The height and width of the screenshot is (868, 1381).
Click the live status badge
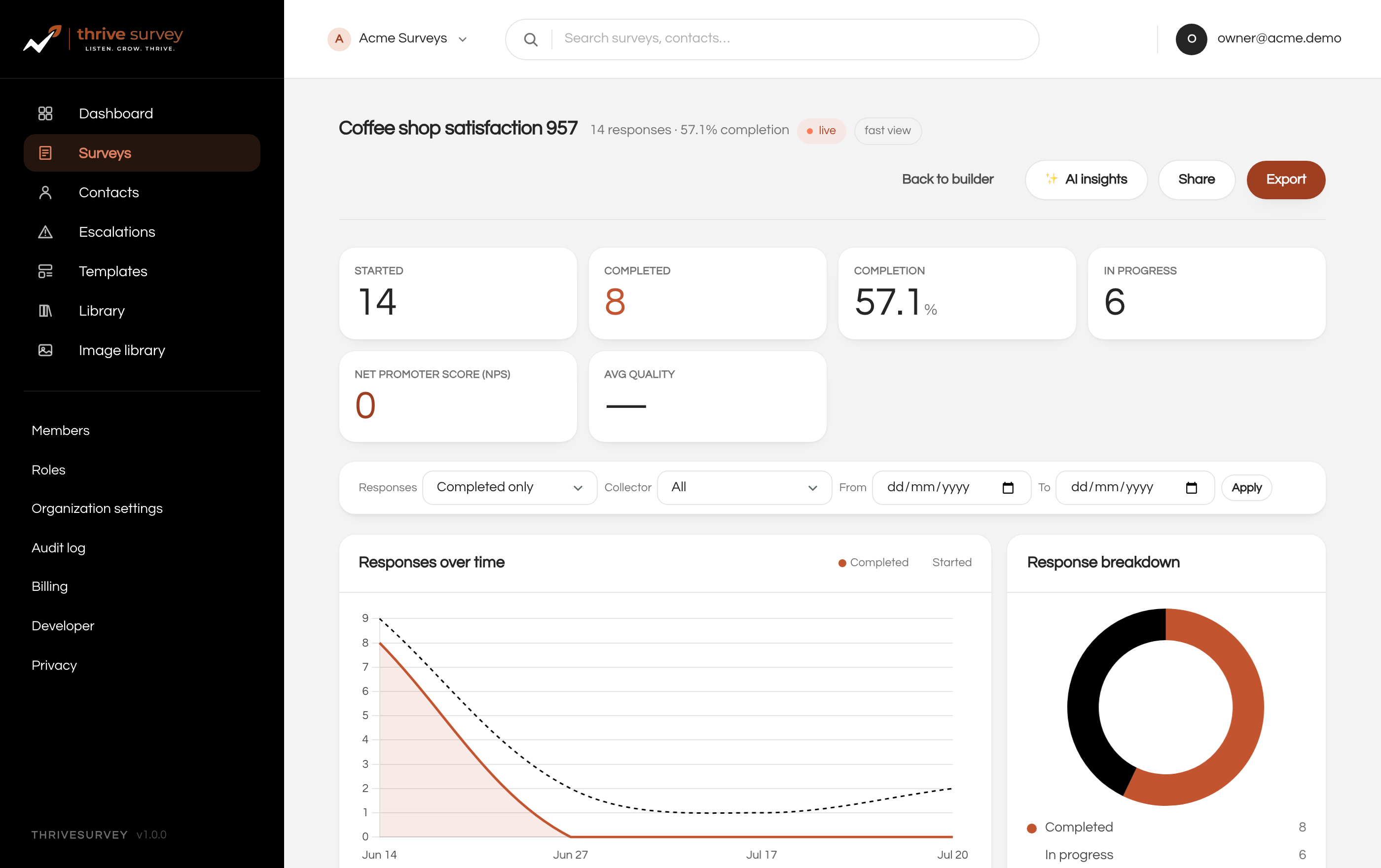pos(821,131)
